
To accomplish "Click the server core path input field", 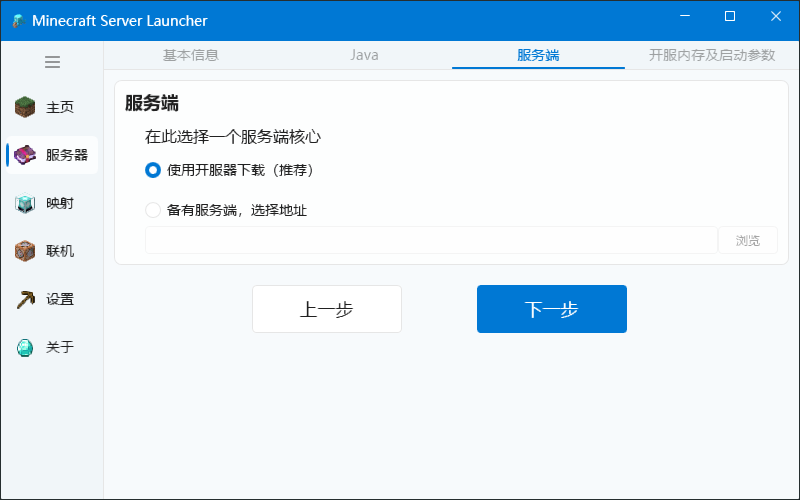I will click(x=431, y=240).
